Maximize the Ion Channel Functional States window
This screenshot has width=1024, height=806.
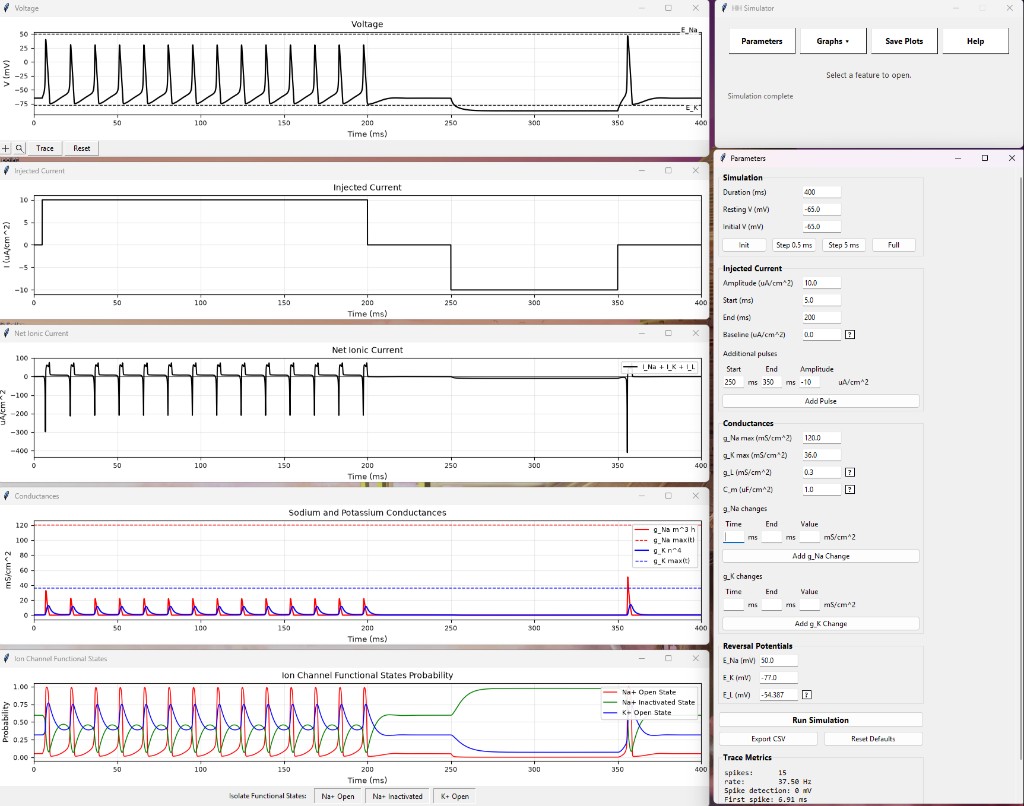pyautogui.click(x=668, y=658)
